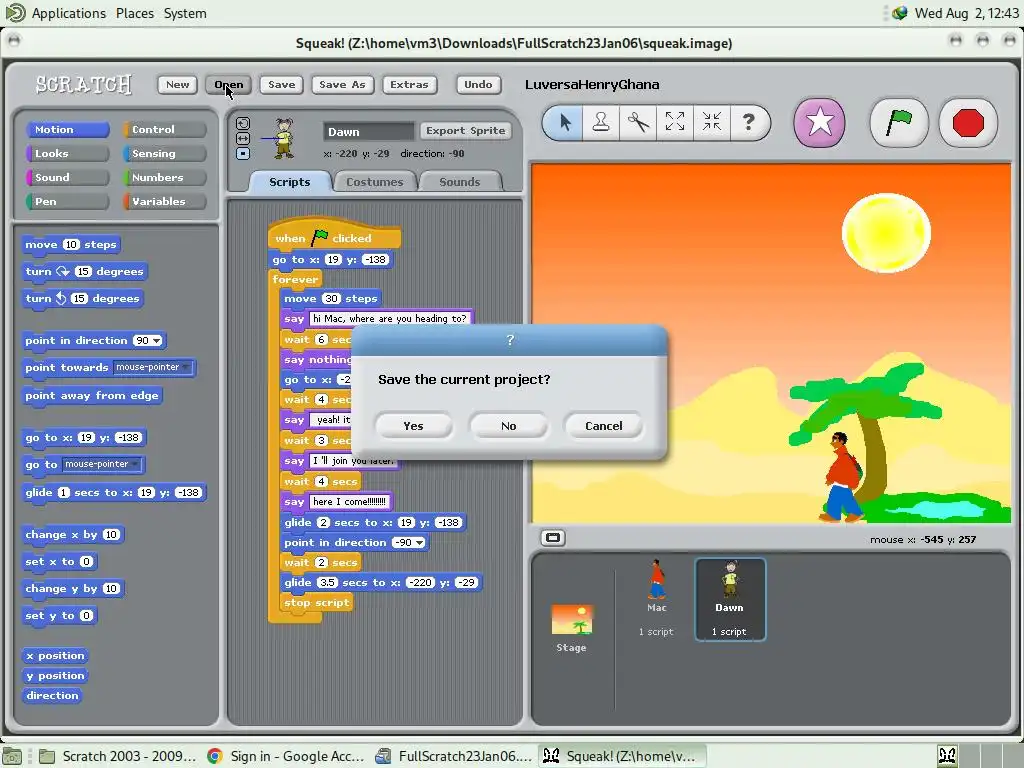Select the Numbers block category
1024x768 pixels.
click(164, 178)
